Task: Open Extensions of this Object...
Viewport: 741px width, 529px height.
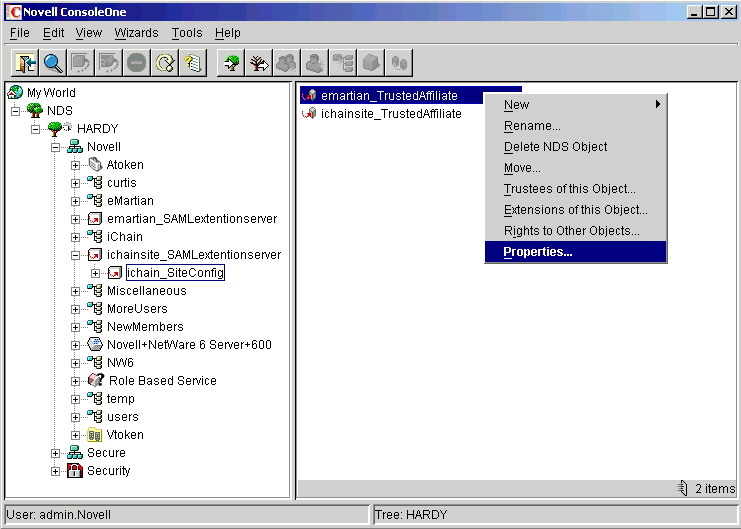Action: pos(576,209)
